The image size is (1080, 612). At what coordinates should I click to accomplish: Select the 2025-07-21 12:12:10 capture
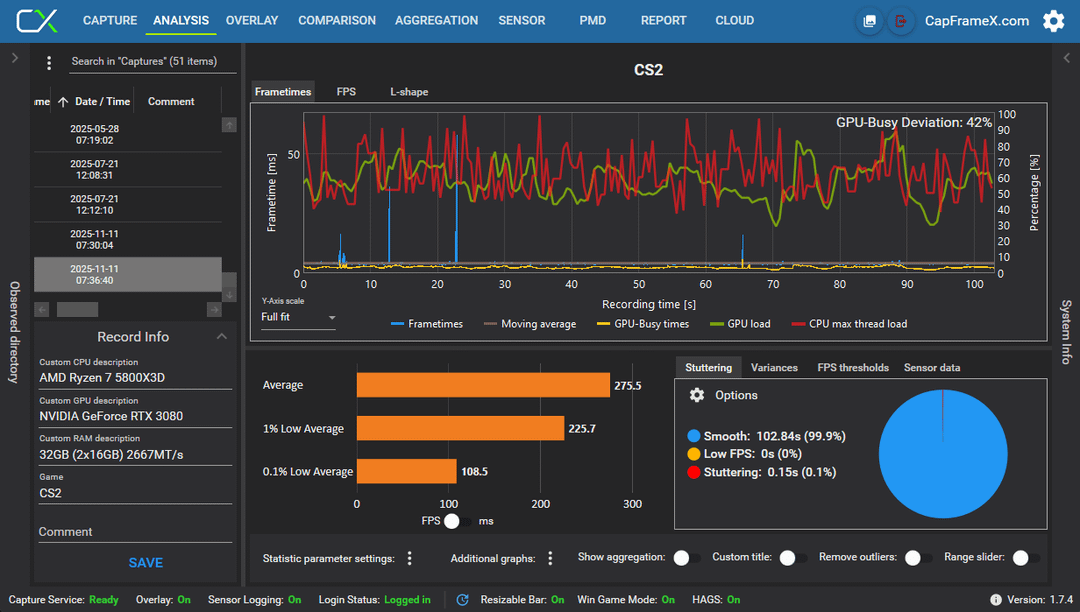[128, 204]
